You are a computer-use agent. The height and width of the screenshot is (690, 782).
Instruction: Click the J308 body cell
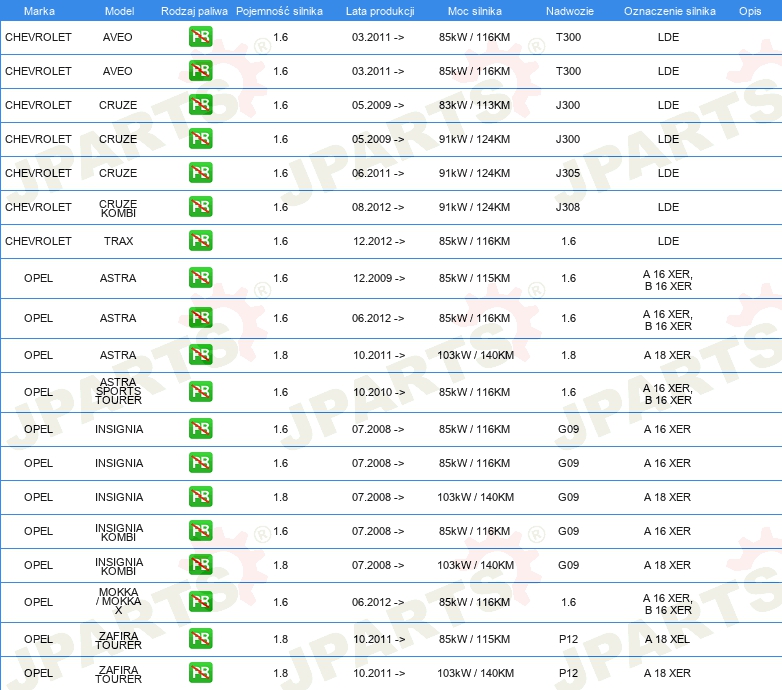[x=568, y=207]
